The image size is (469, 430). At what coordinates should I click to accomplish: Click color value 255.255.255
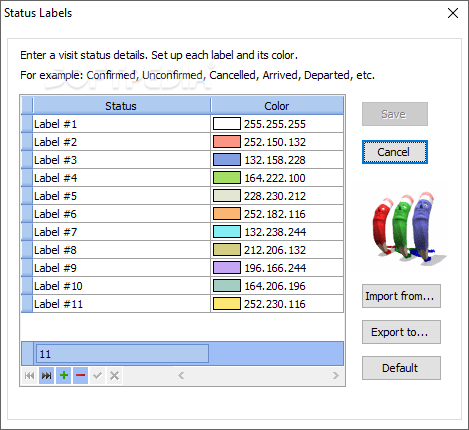pos(275,124)
